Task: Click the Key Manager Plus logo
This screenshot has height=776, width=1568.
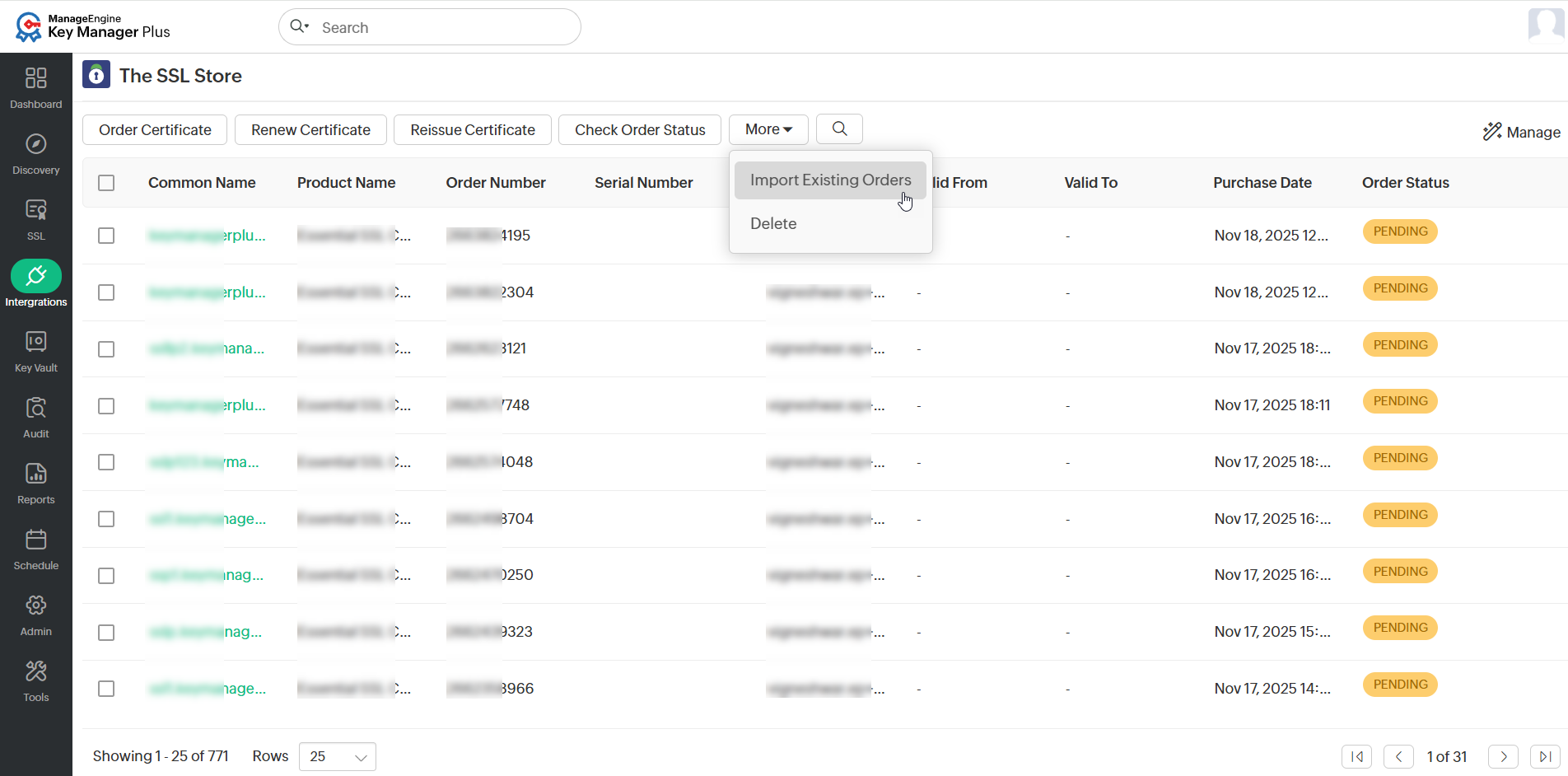Action: tap(92, 26)
